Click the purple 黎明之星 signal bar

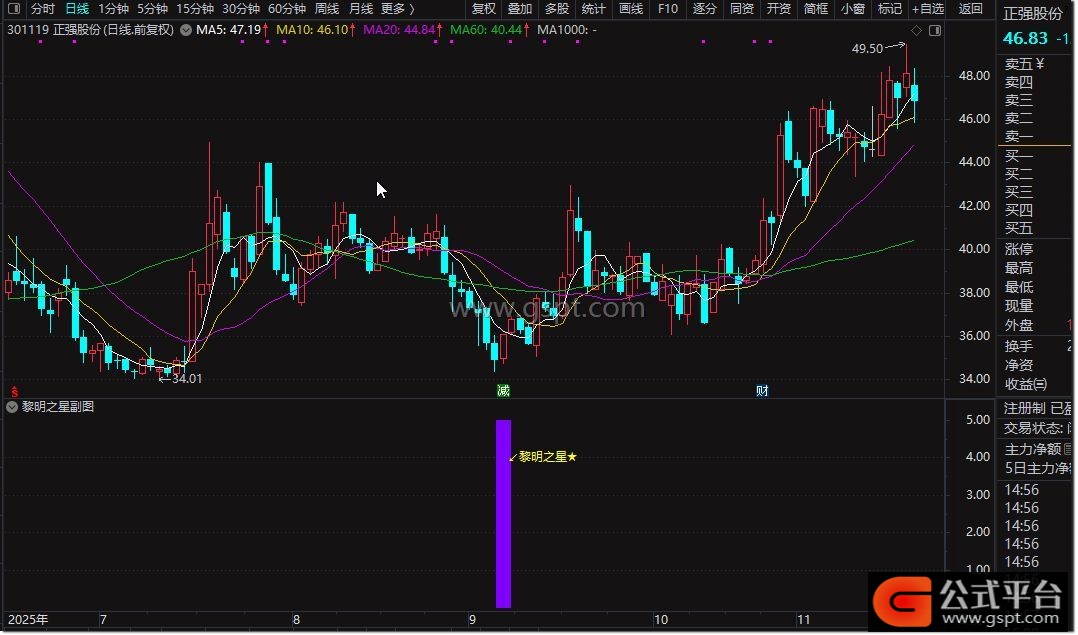(503, 513)
